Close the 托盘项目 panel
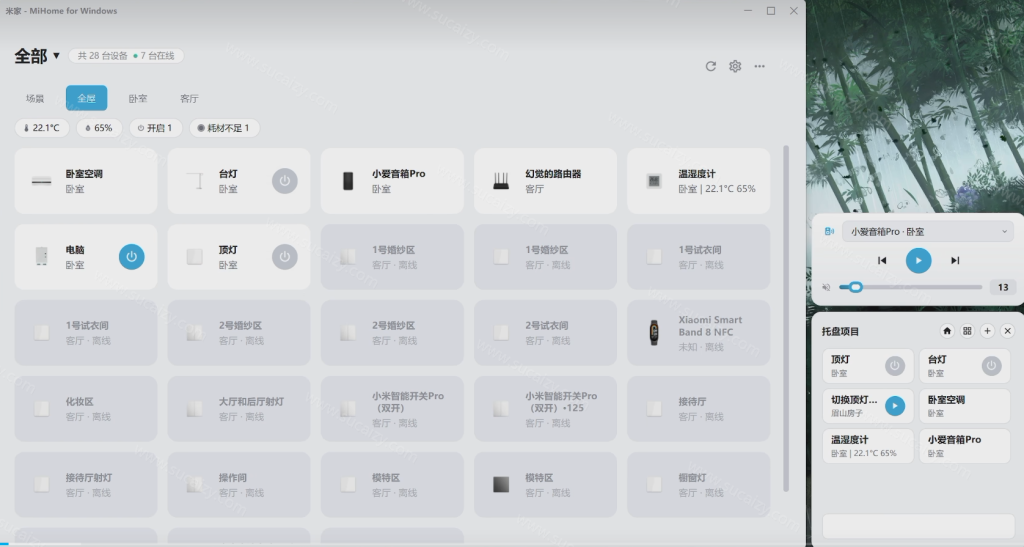Screen dimensions: 1024x547 point(1008,331)
